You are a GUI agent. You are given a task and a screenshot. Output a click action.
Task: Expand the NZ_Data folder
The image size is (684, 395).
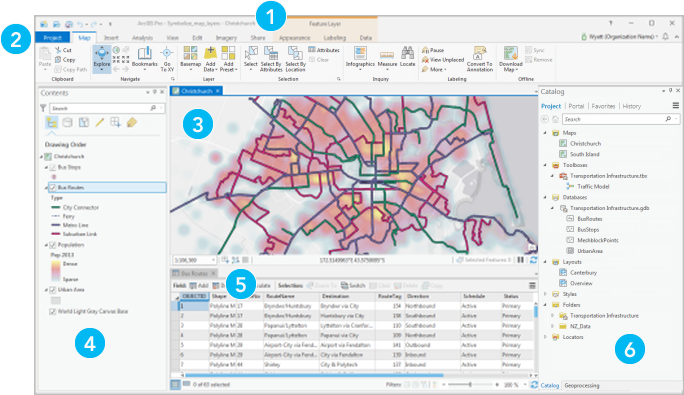[552, 326]
